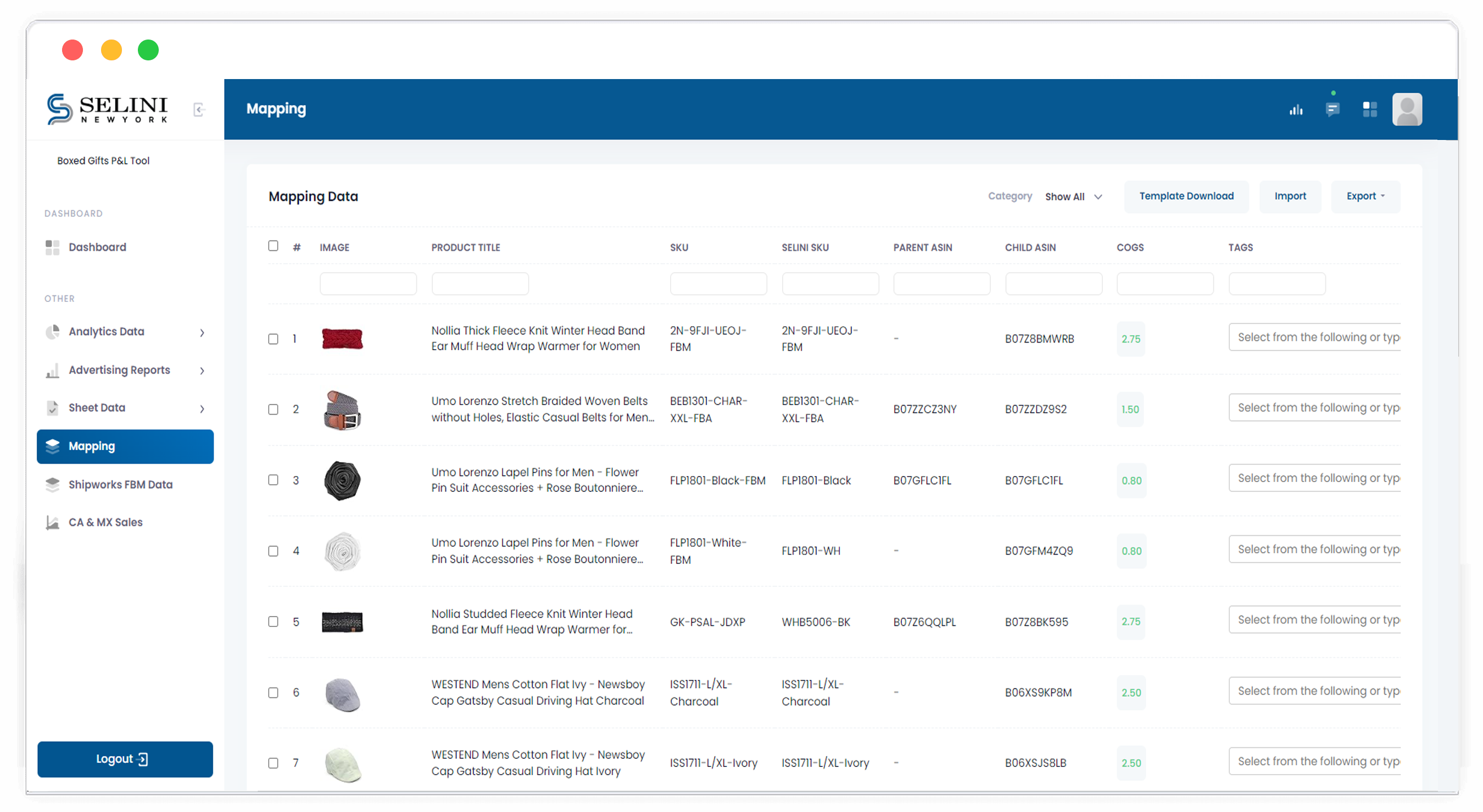Click the COGS value 2.75 in row 1
Image resolution: width=1483 pixels, height=812 pixels.
point(1131,339)
